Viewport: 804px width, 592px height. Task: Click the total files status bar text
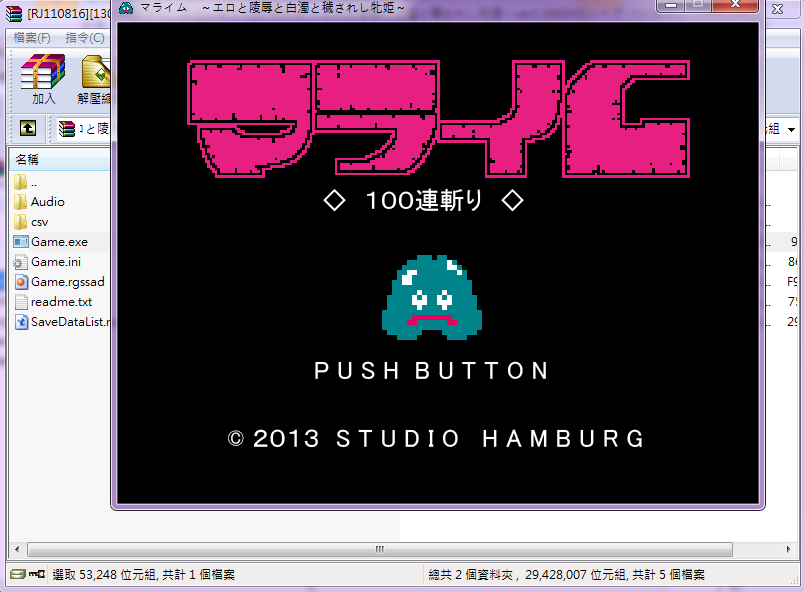[x=567, y=575]
